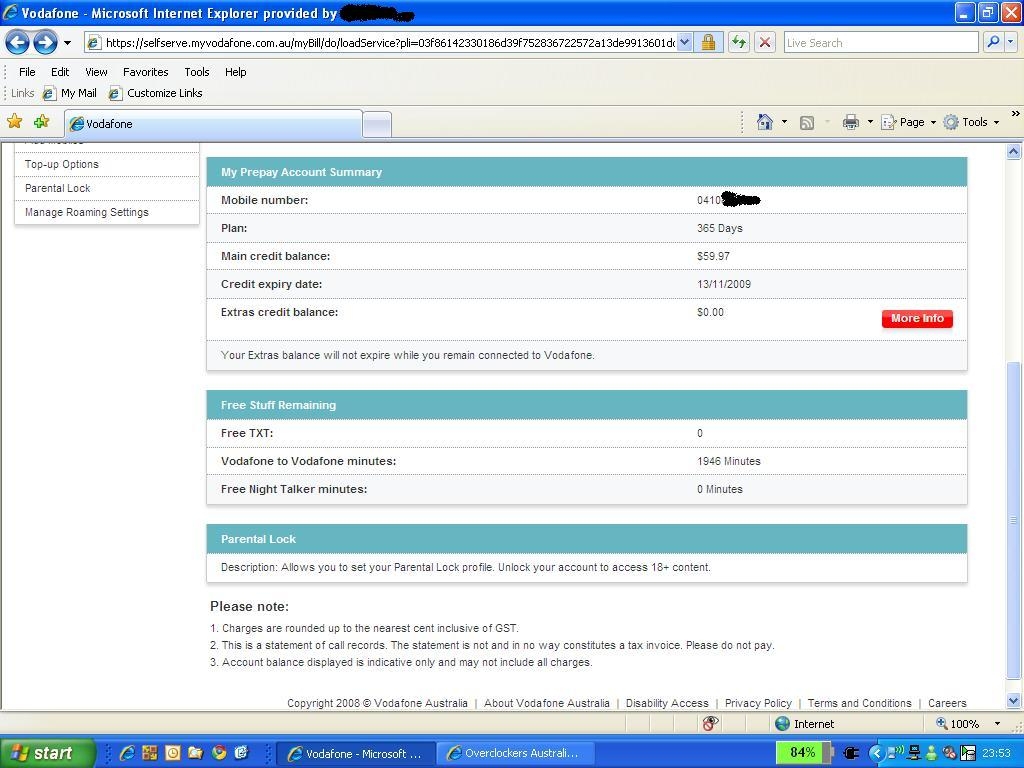Click the Live Search input box
The image size is (1024, 768).
[881, 43]
